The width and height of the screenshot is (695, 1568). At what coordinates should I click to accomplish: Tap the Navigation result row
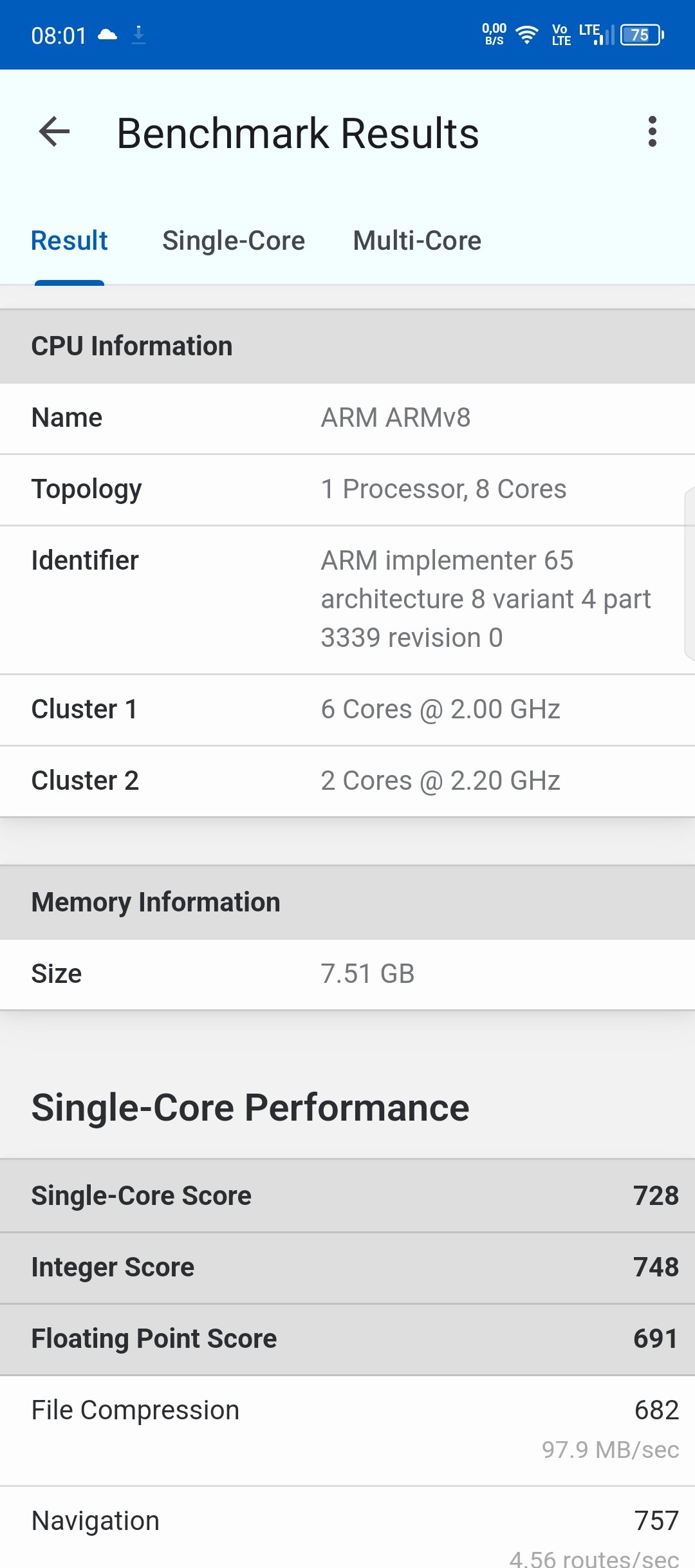click(x=347, y=1527)
